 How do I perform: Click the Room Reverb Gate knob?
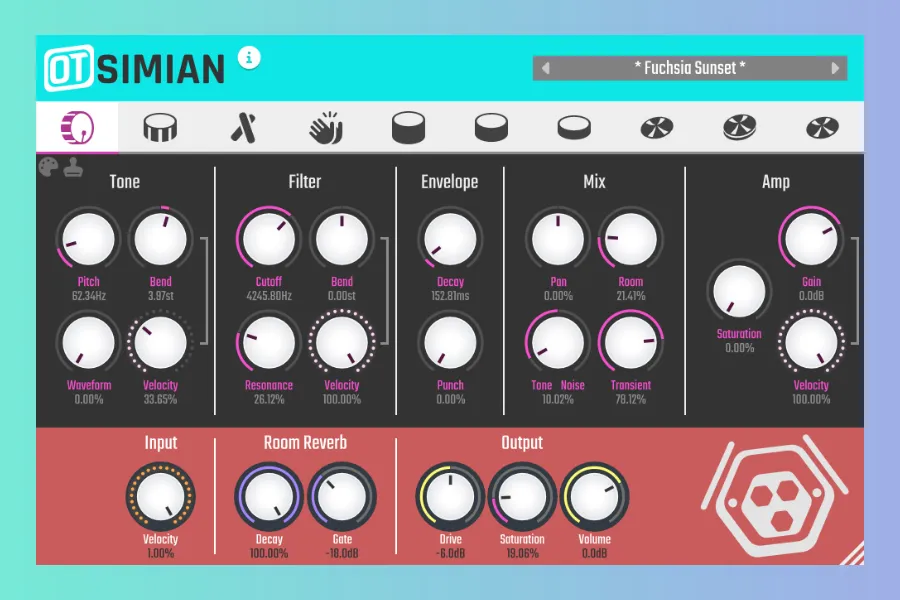342,497
